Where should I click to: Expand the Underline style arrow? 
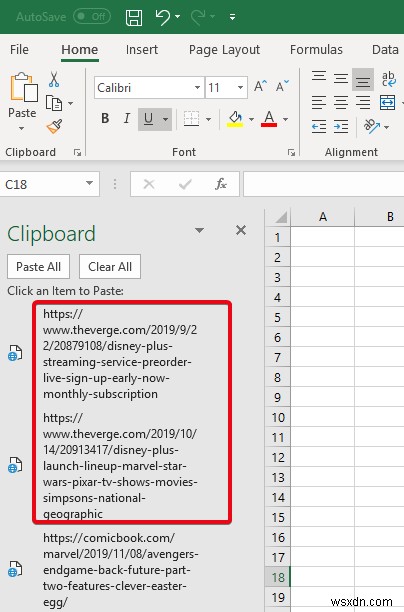pos(166,119)
